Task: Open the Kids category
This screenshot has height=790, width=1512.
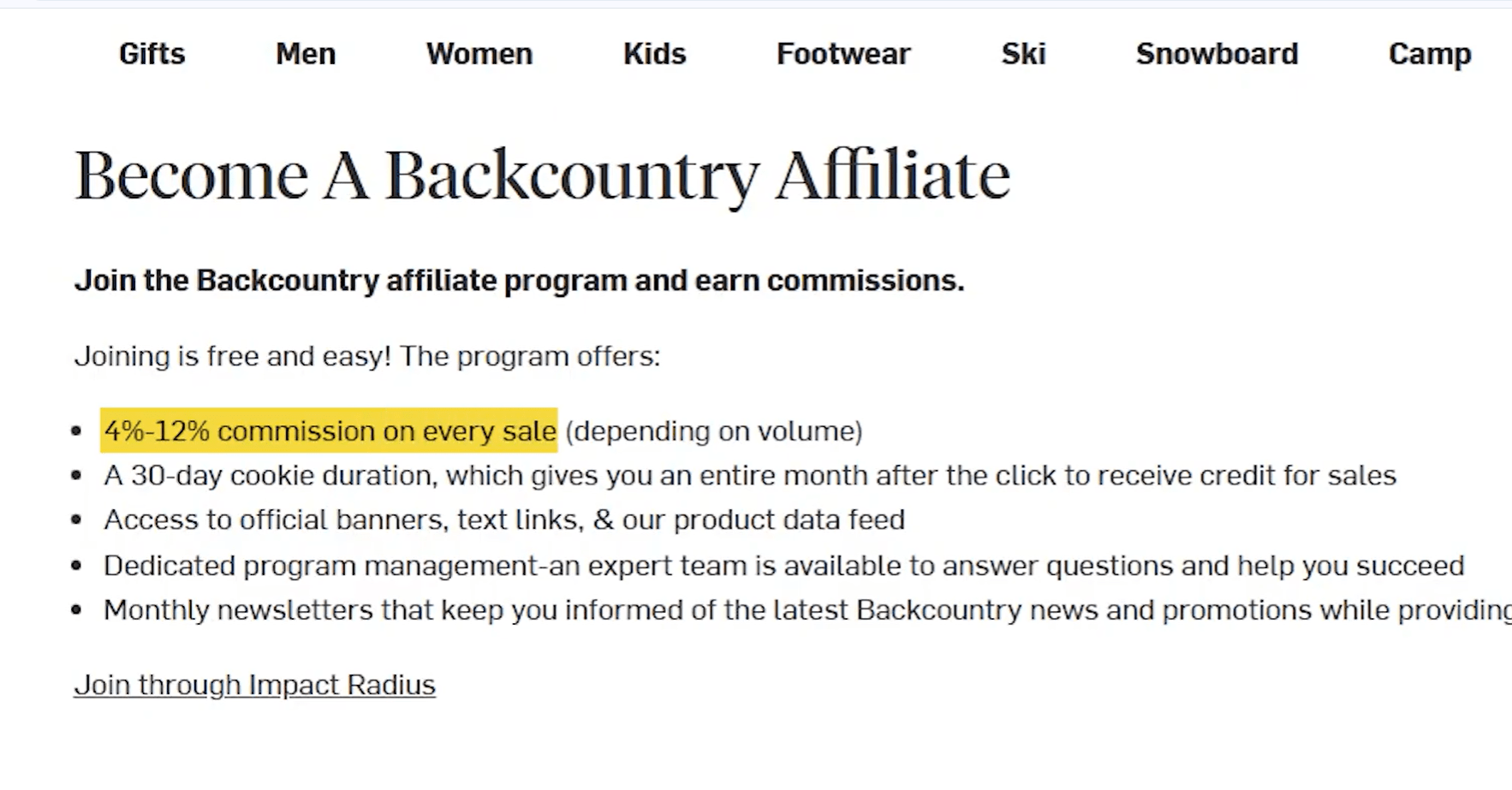Action: pos(654,54)
